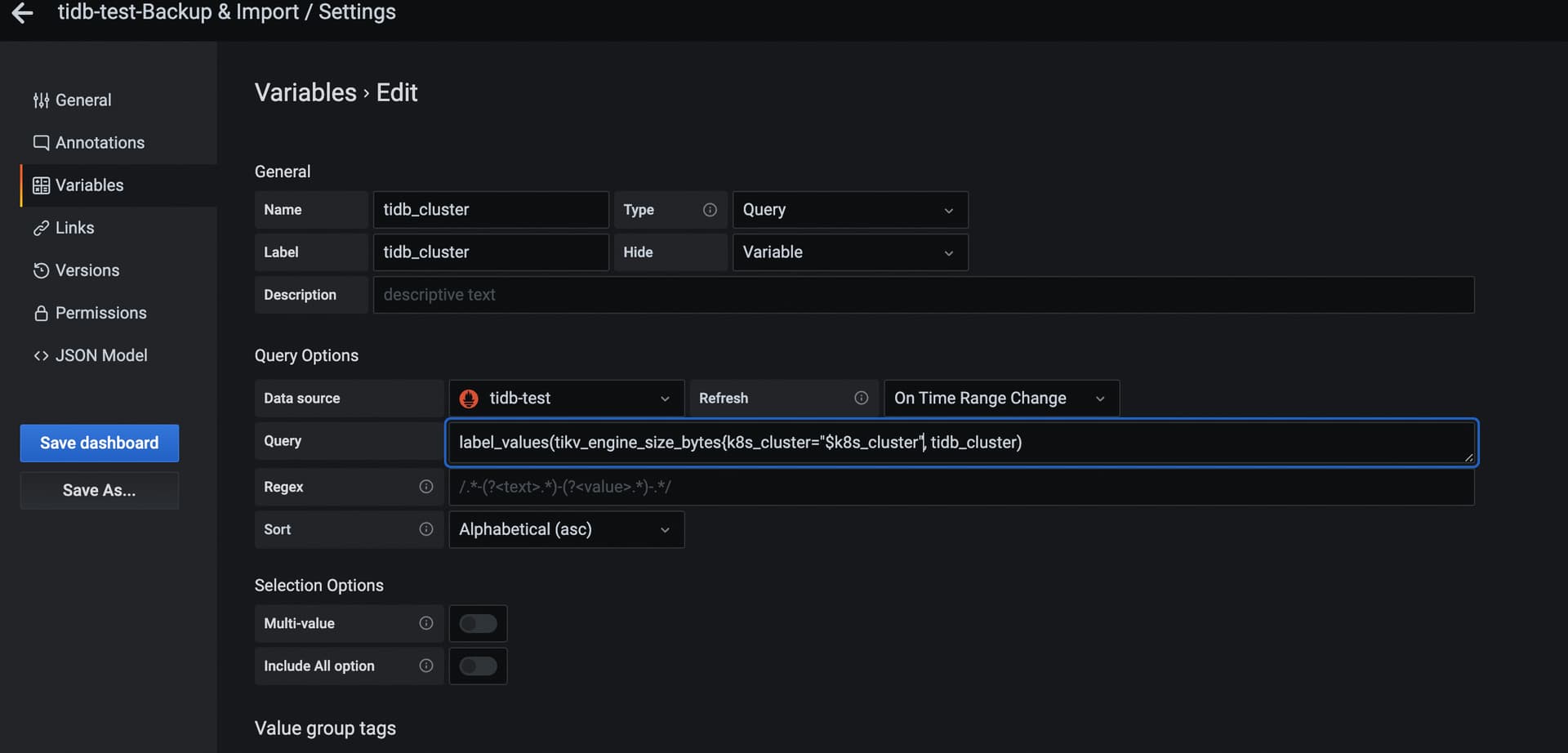Toggle the Include All option switch
Image resolution: width=1568 pixels, height=753 pixels.
[x=478, y=666]
